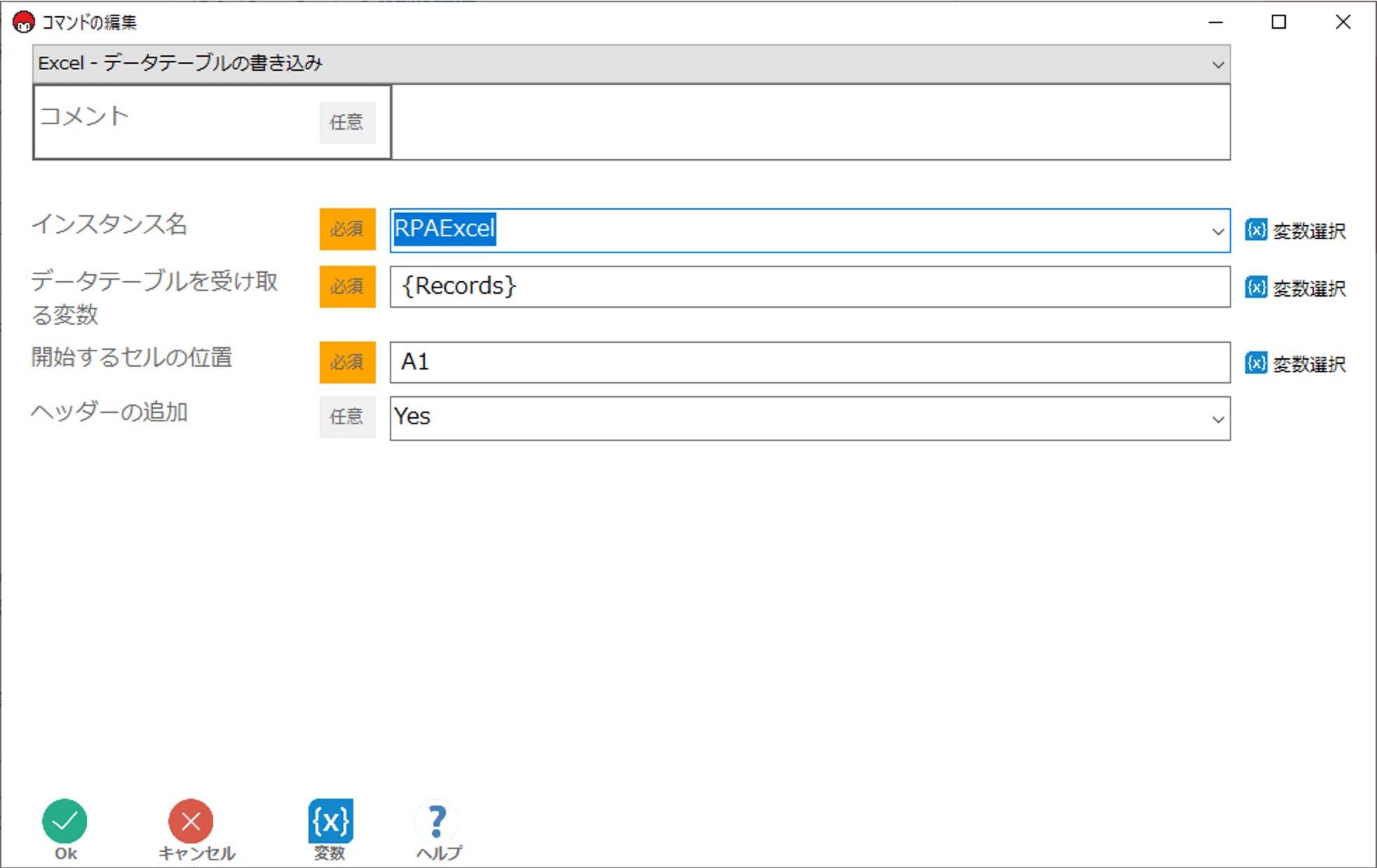Open the ヘルプ question mark icon
1377x868 pixels.
[437, 821]
